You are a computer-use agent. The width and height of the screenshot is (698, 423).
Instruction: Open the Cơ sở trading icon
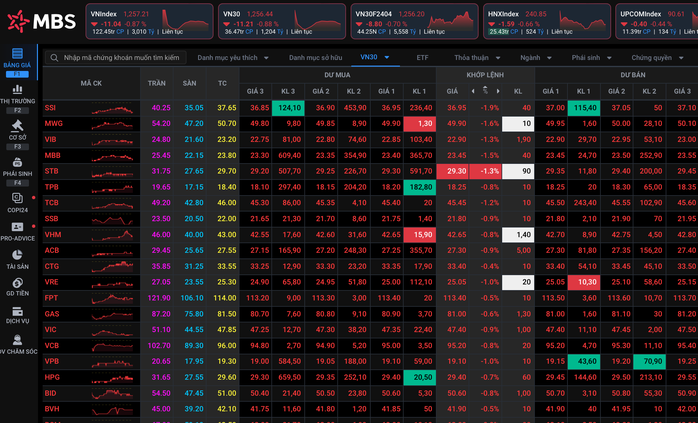coord(17,126)
